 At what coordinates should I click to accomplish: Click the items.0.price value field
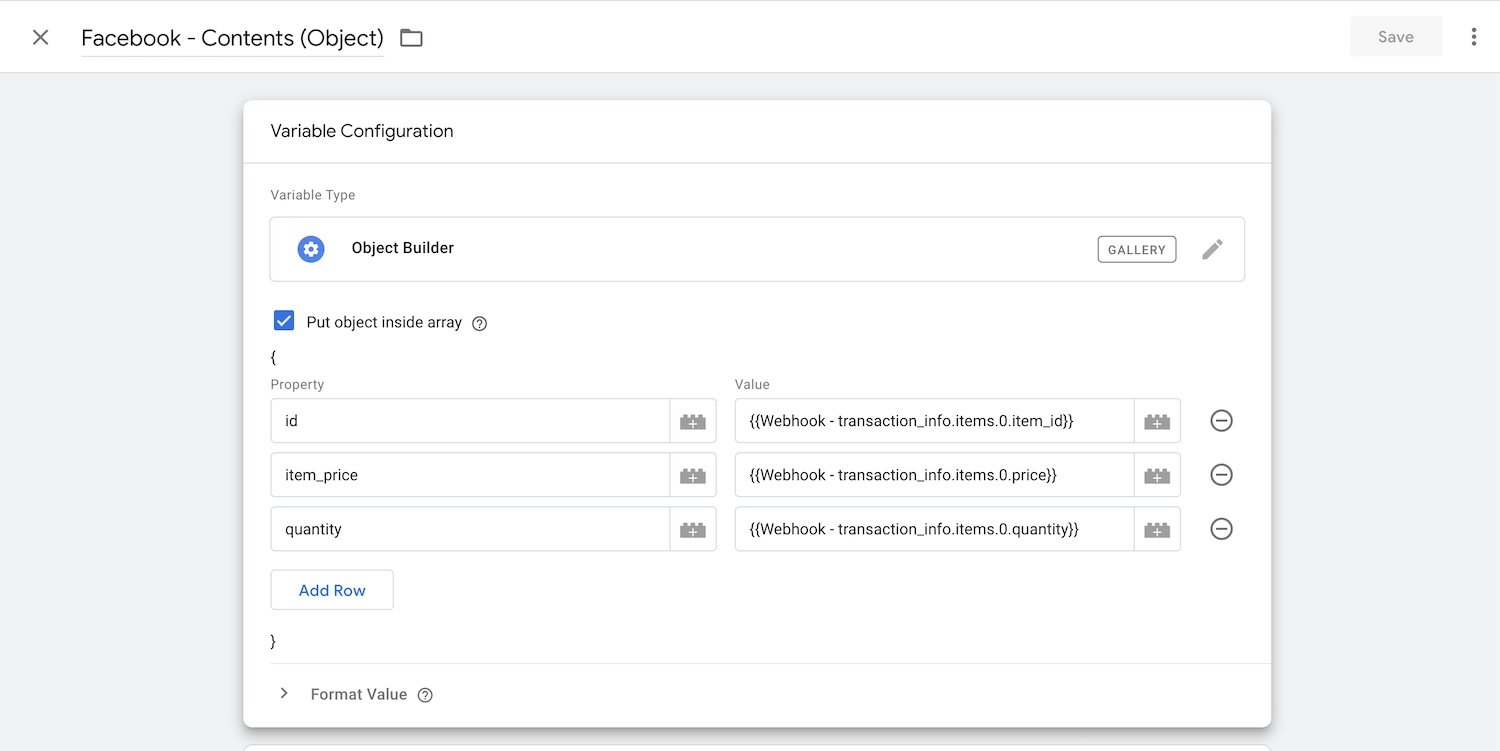click(934, 475)
